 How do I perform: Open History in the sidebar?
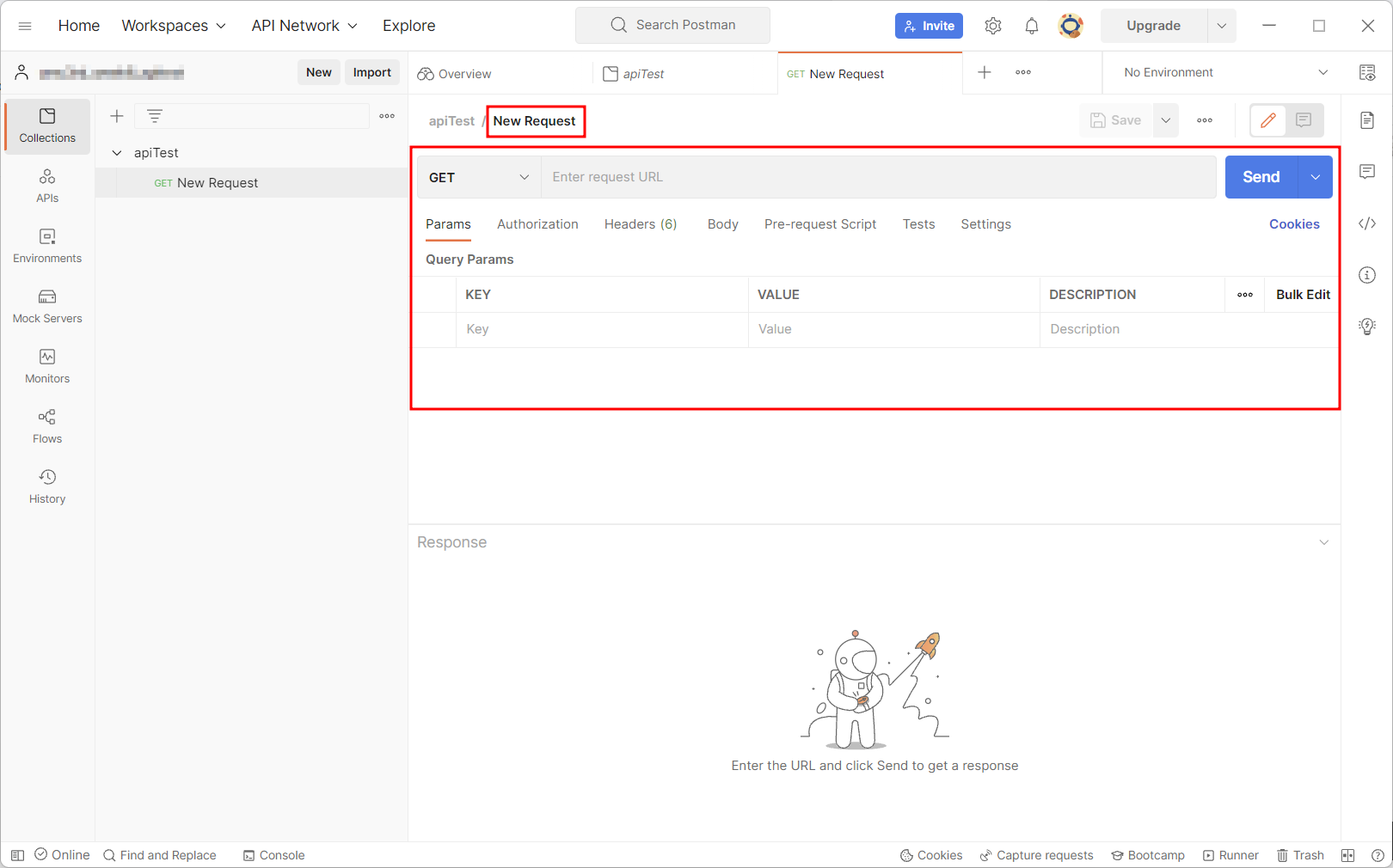coord(47,486)
